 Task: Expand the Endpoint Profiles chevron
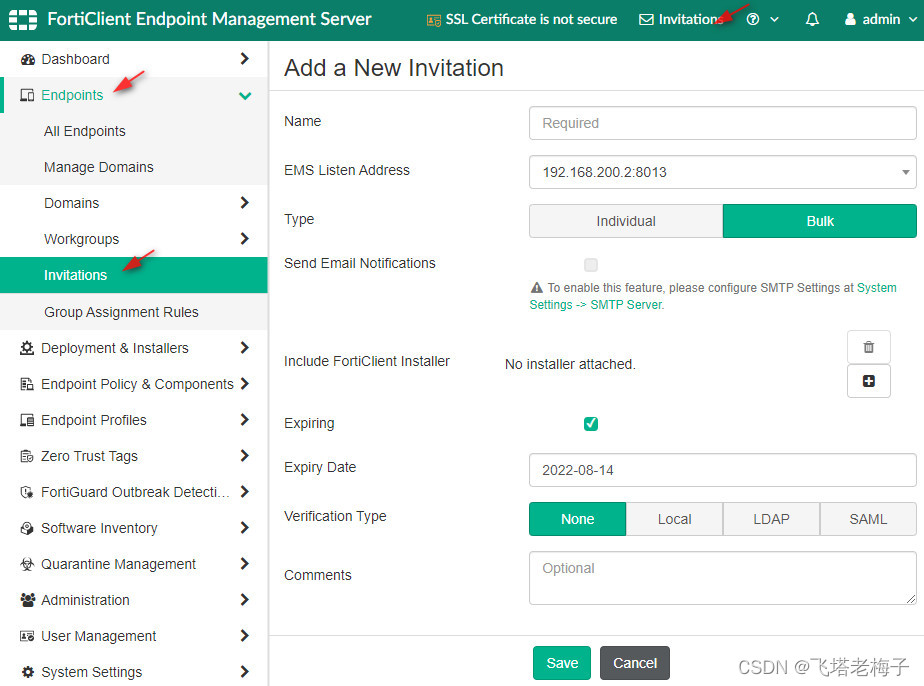click(x=245, y=420)
